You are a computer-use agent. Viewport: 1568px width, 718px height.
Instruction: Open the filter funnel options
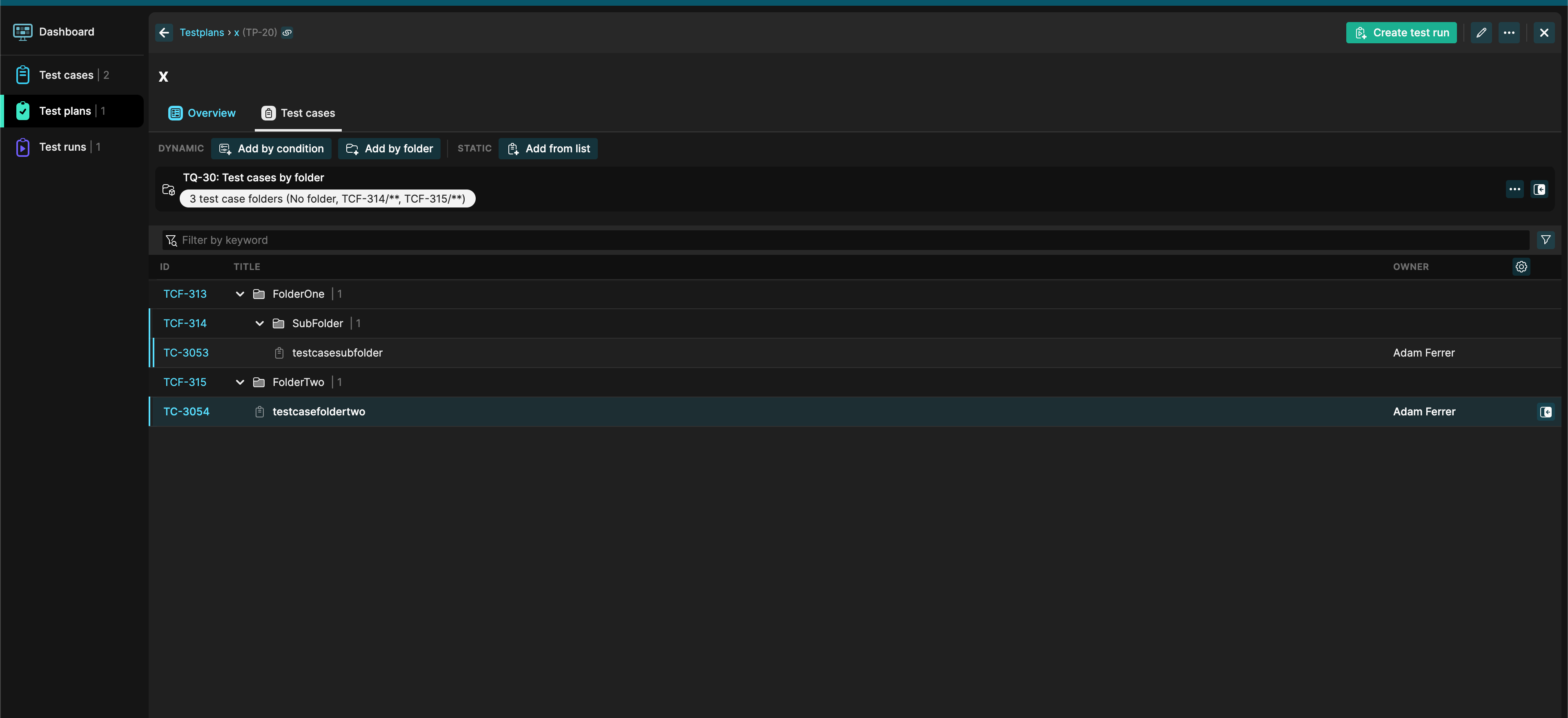point(1546,240)
